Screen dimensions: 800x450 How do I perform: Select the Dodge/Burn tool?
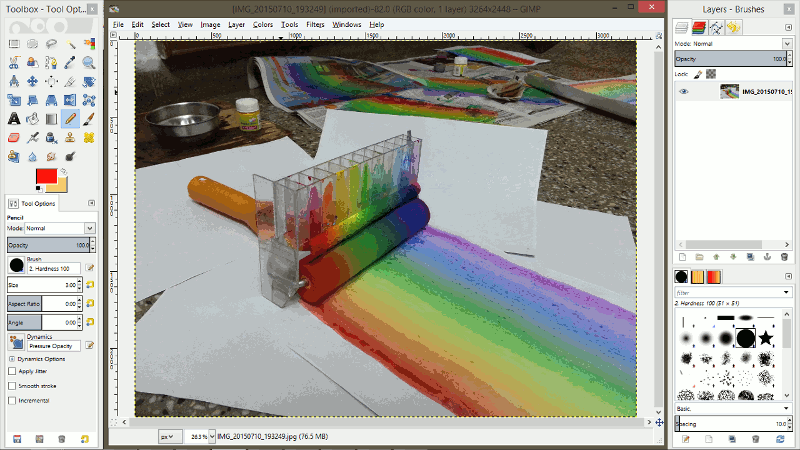(x=70, y=157)
